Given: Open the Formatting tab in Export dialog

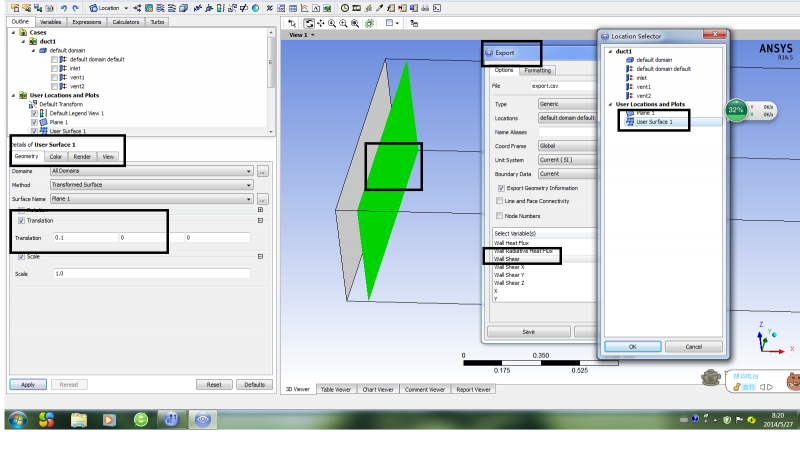Looking at the screenshot, I should point(537,70).
